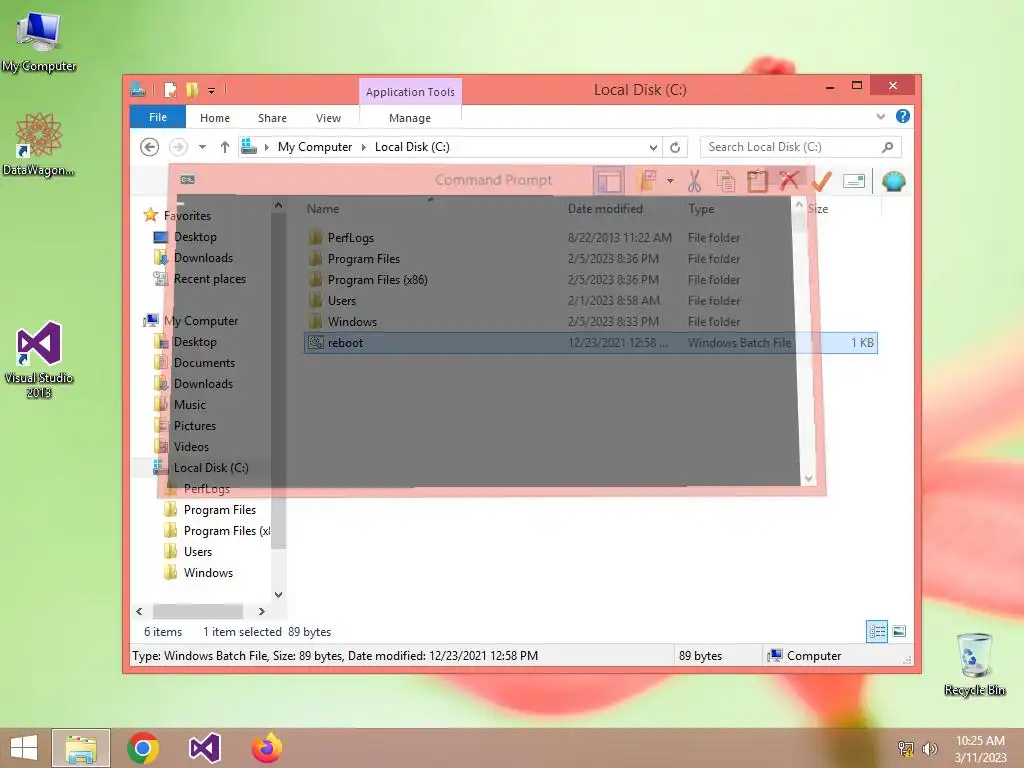The width and height of the screenshot is (1024, 768).
Task: Open the recent locations dropdown arrow
Action: (x=202, y=147)
